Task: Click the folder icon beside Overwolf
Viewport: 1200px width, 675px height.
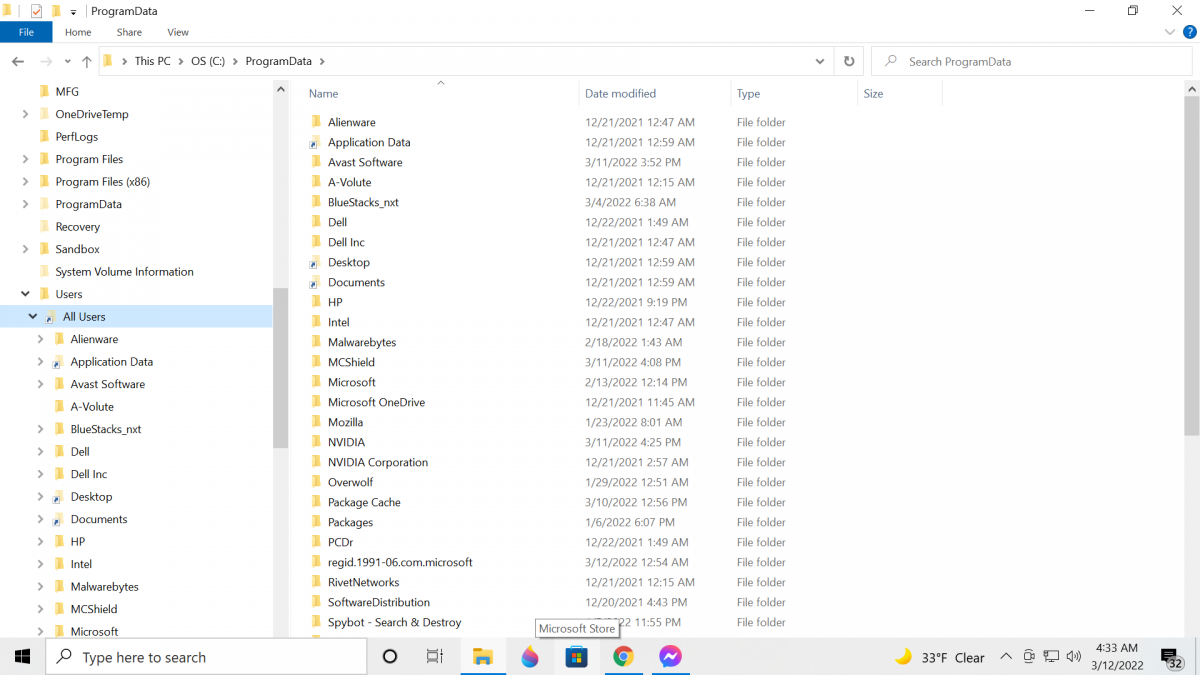Action: tap(316, 482)
